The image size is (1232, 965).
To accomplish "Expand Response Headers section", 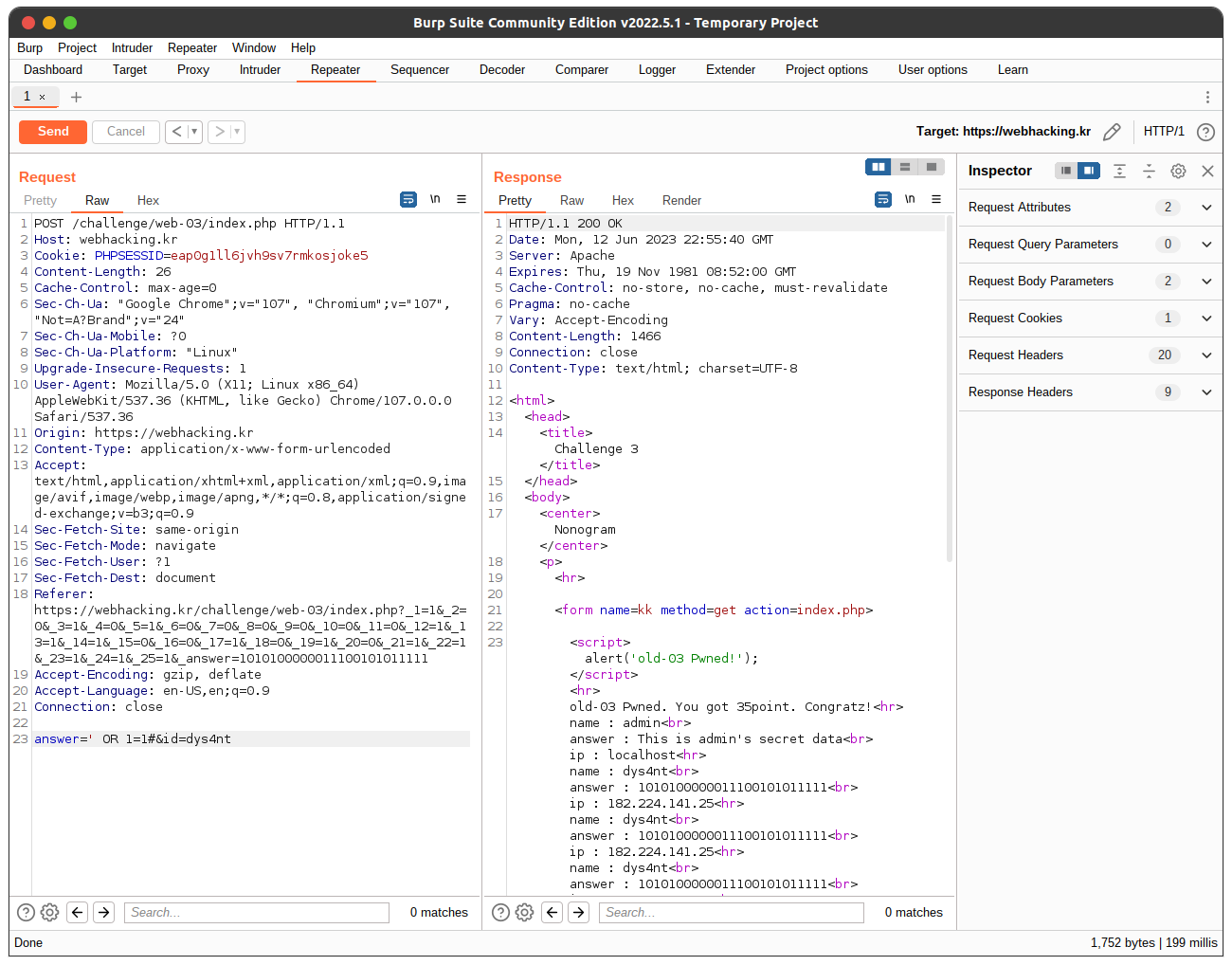I will 1090,392.
